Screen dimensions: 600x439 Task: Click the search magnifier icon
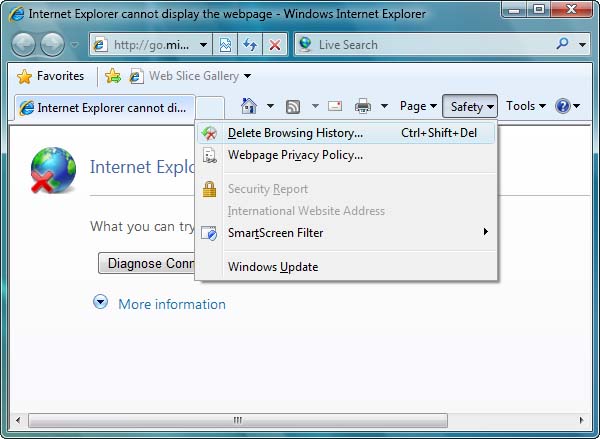(562, 44)
